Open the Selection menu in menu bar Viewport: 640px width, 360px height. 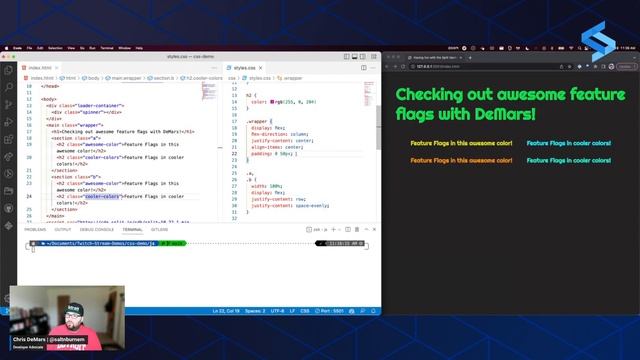56,48
